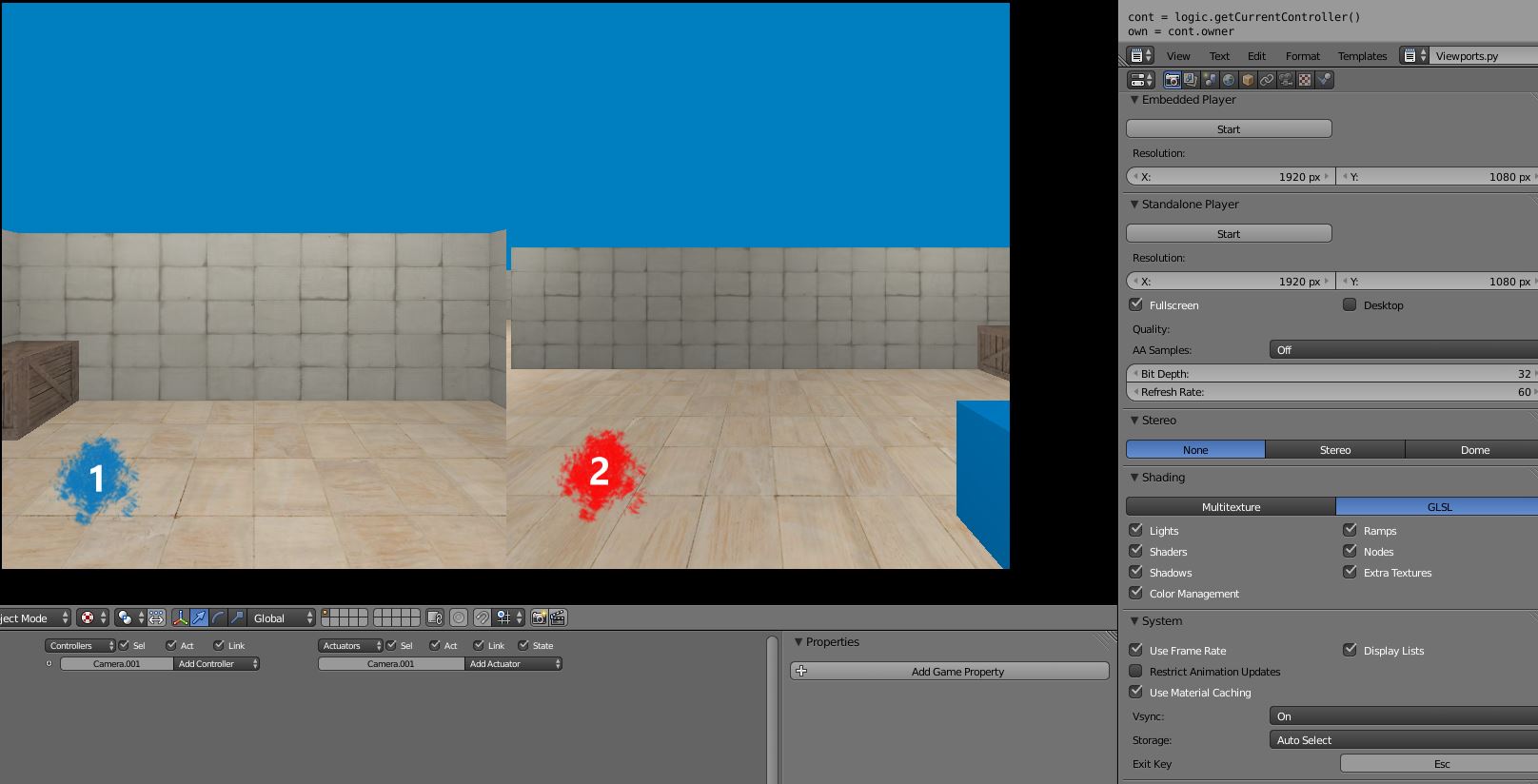Toggle the Use Frame Rate checkbox

pyautogui.click(x=1135, y=650)
